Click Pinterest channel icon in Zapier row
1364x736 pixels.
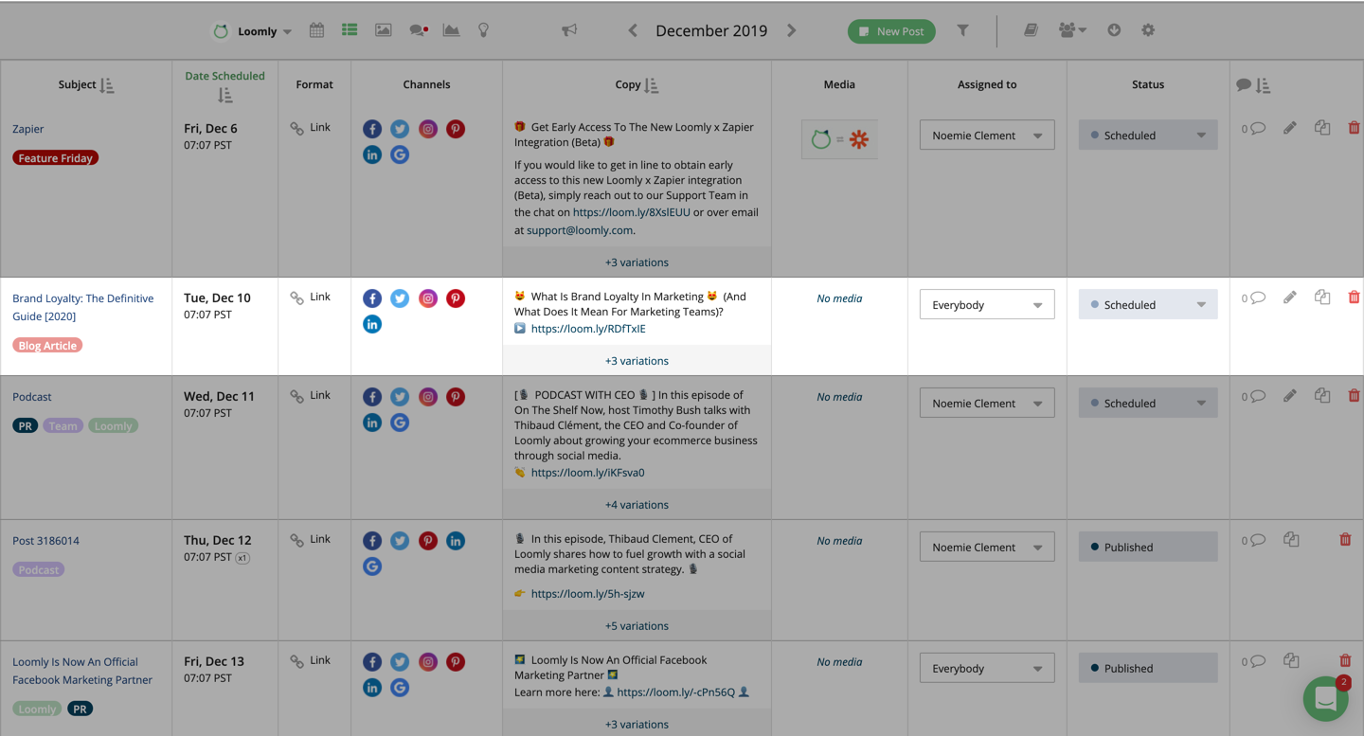pyautogui.click(x=455, y=129)
